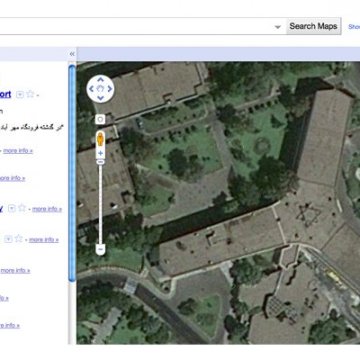The width and height of the screenshot is (360, 360).
Task: Zoom in with the plus button
Action: (x=100, y=154)
